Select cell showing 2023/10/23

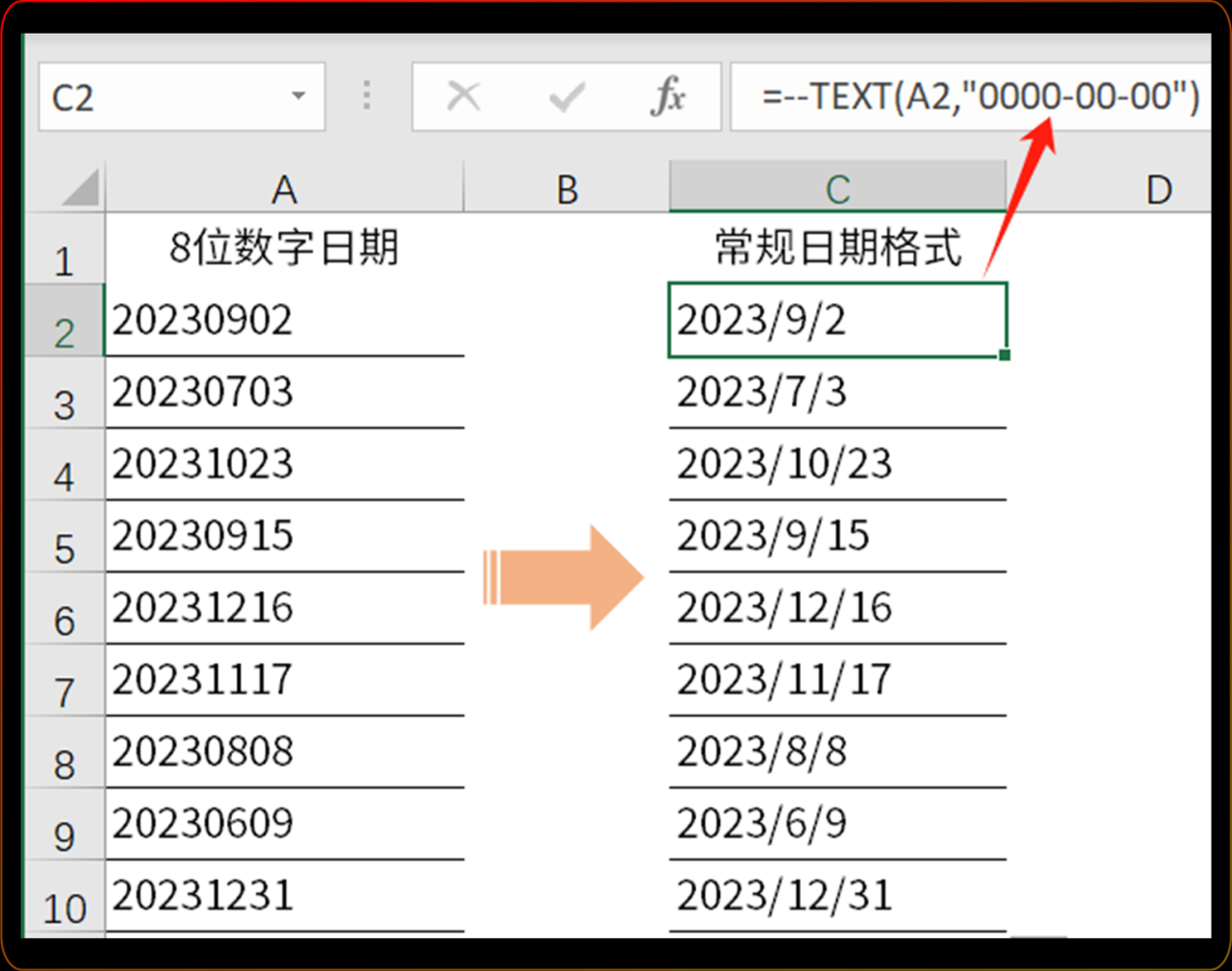(x=837, y=465)
